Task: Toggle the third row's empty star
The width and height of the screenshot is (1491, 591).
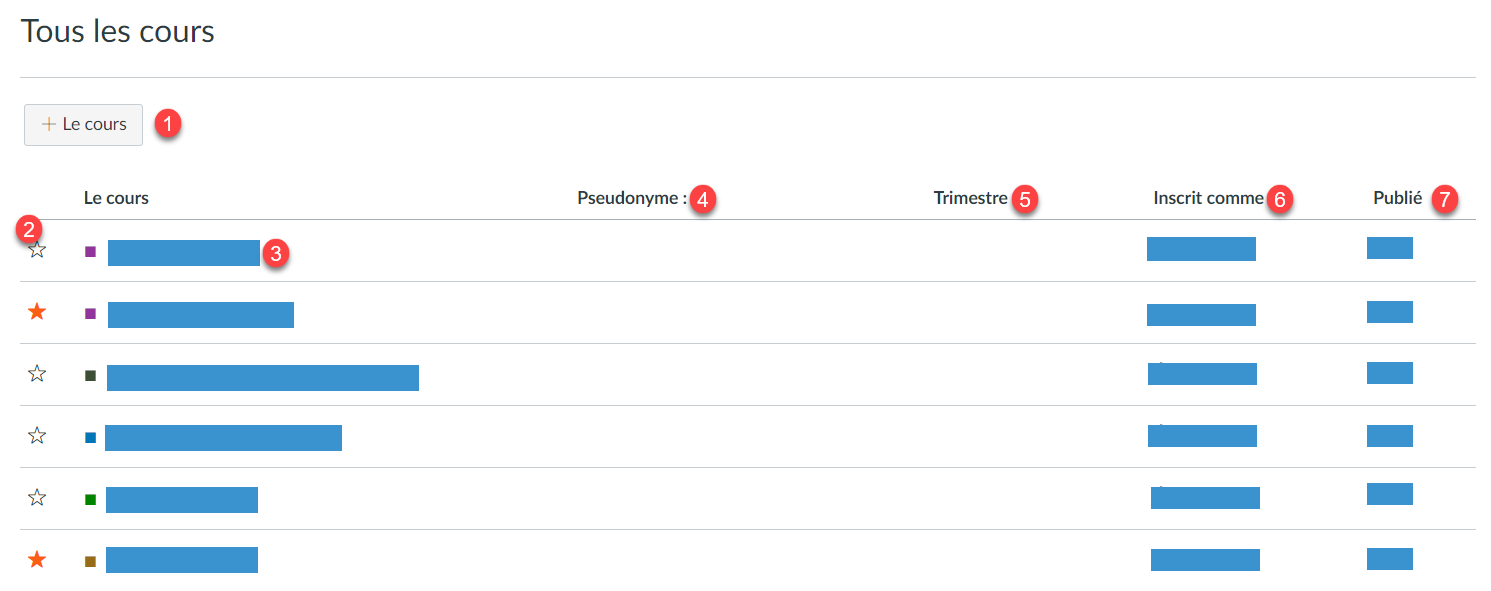Action: pos(37,374)
